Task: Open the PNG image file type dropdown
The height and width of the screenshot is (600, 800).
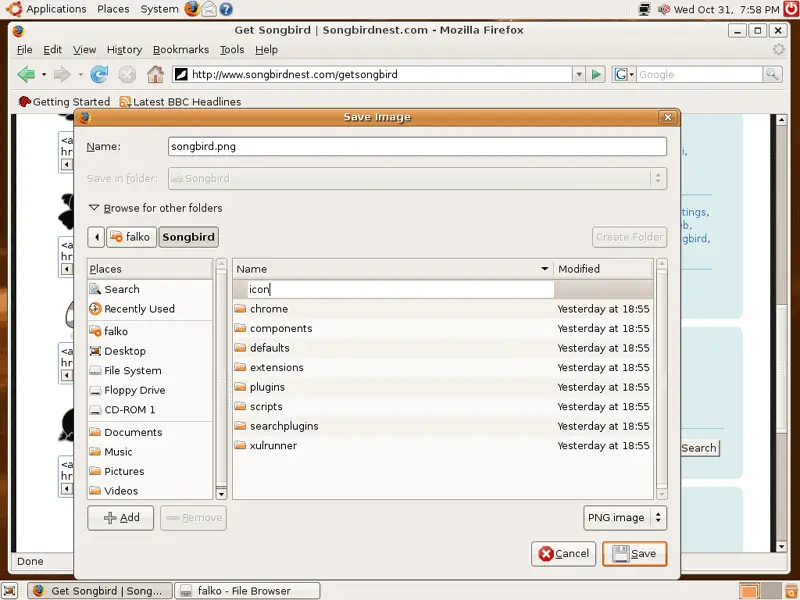Action: (624, 518)
